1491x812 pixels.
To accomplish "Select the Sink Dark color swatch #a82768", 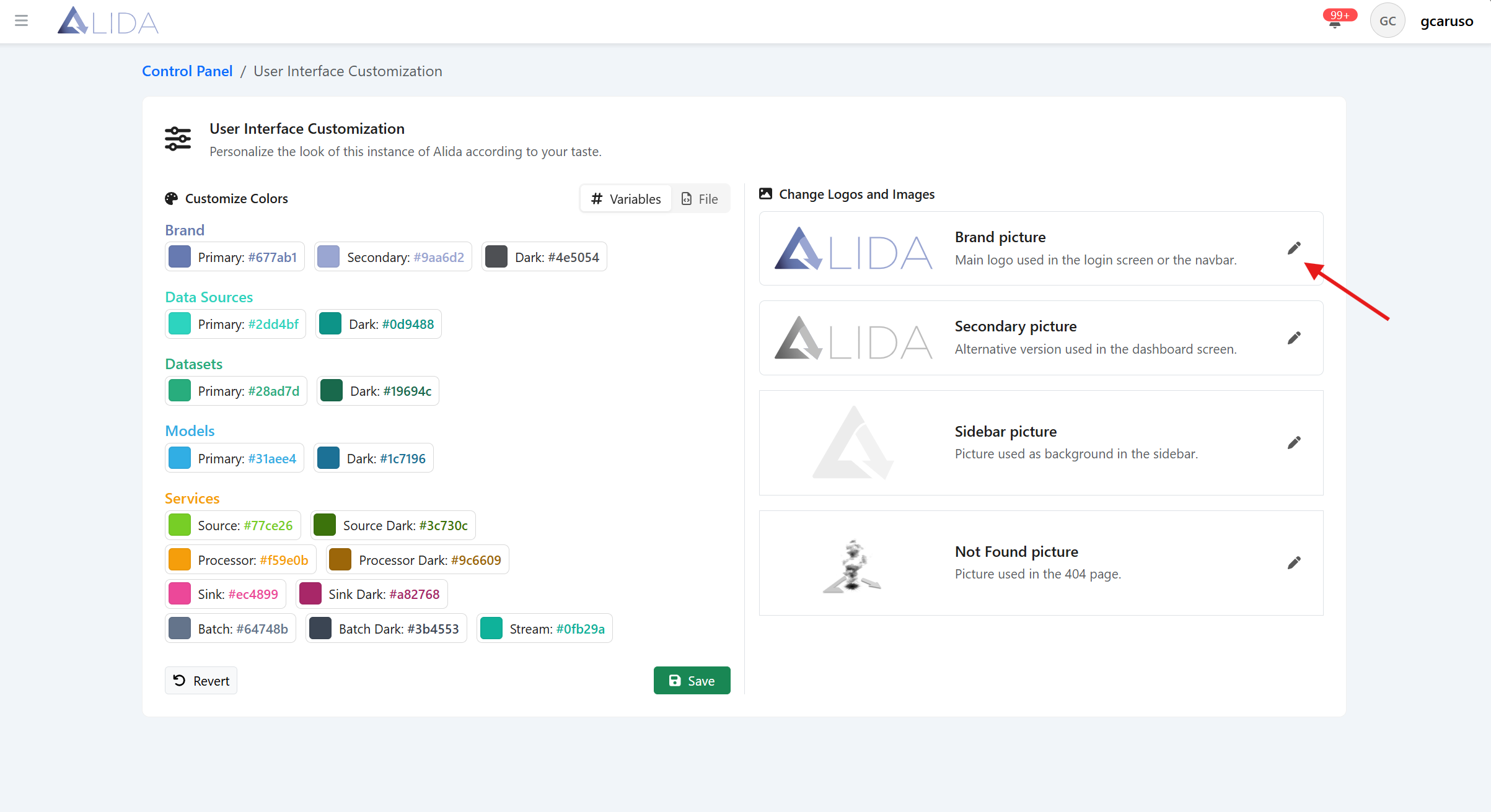I will tap(310, 594).
